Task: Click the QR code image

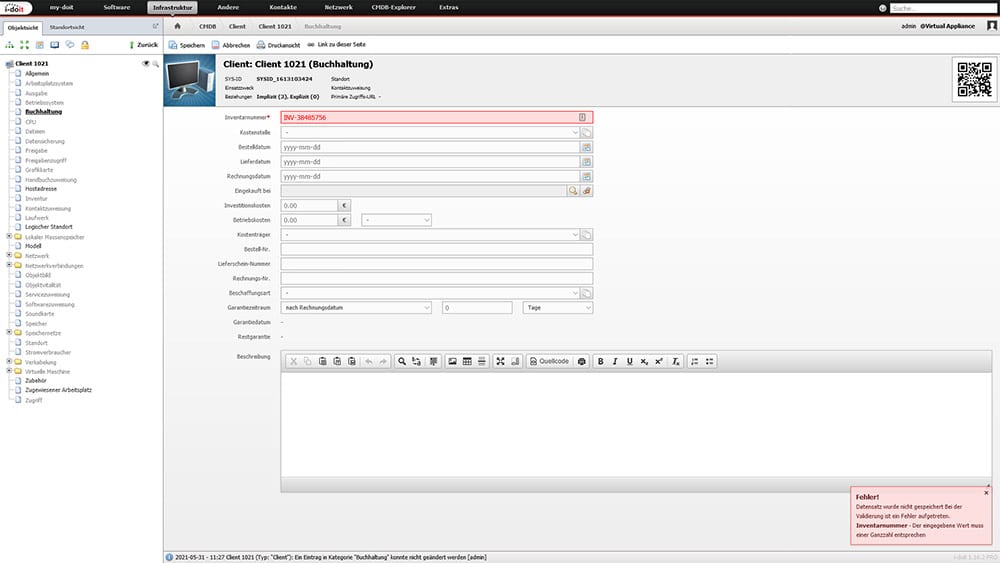Action: click(974, 79)
